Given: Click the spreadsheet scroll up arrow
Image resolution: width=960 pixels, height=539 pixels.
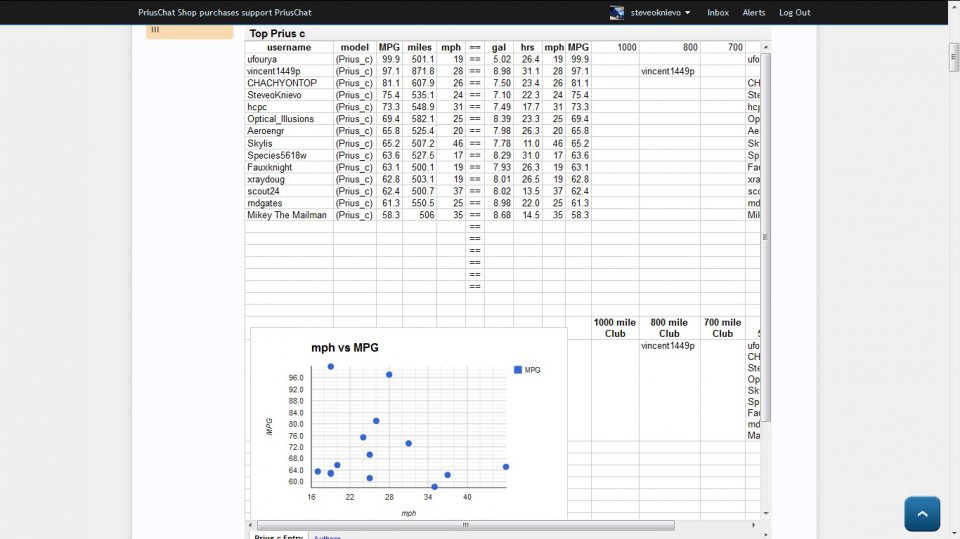Looking at the screenshot, I should [x=767, y=45].
